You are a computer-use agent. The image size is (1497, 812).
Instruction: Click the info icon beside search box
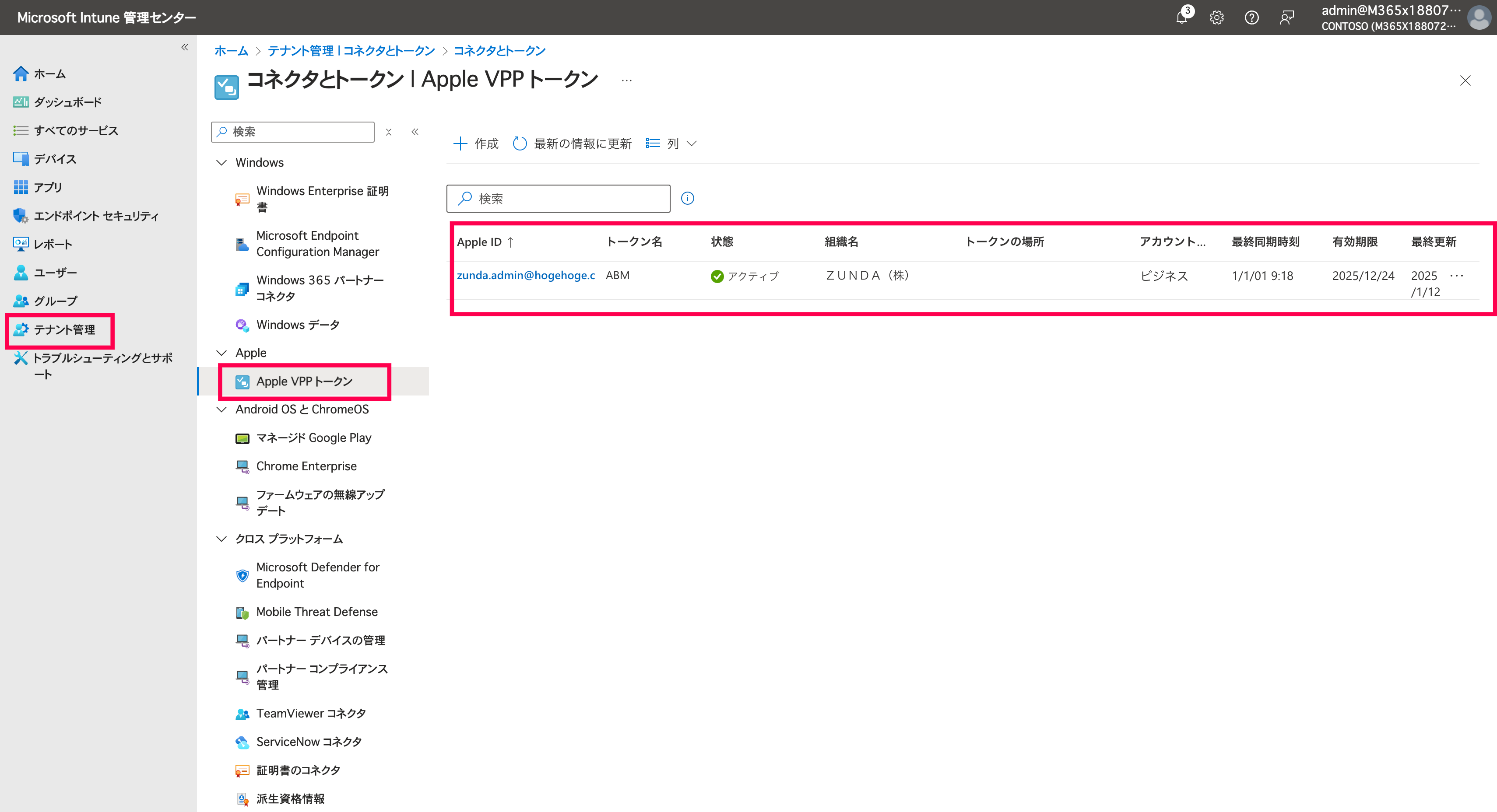(688, 198)
